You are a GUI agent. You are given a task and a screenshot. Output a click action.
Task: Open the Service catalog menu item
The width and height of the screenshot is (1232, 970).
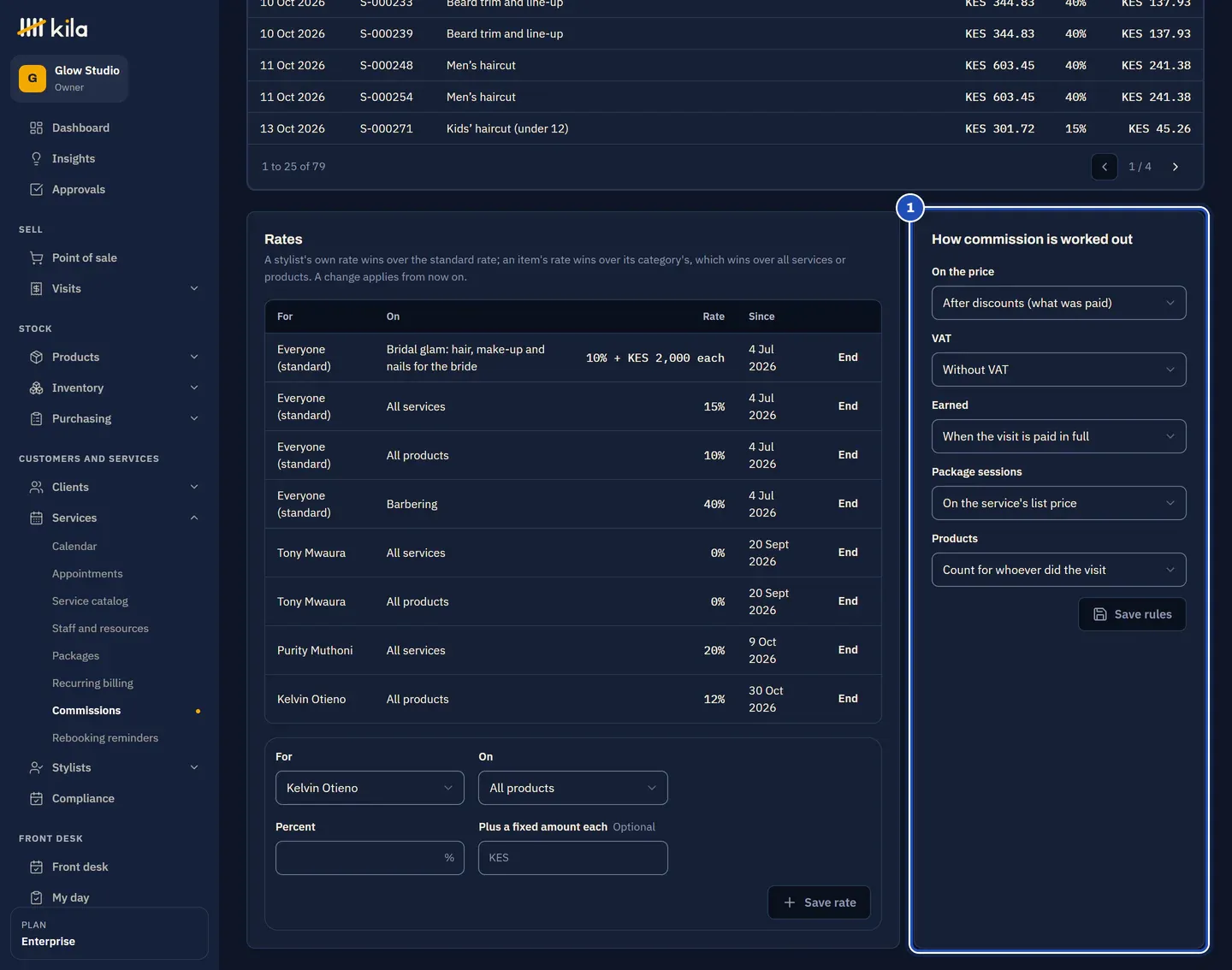[x=90, y=601]
